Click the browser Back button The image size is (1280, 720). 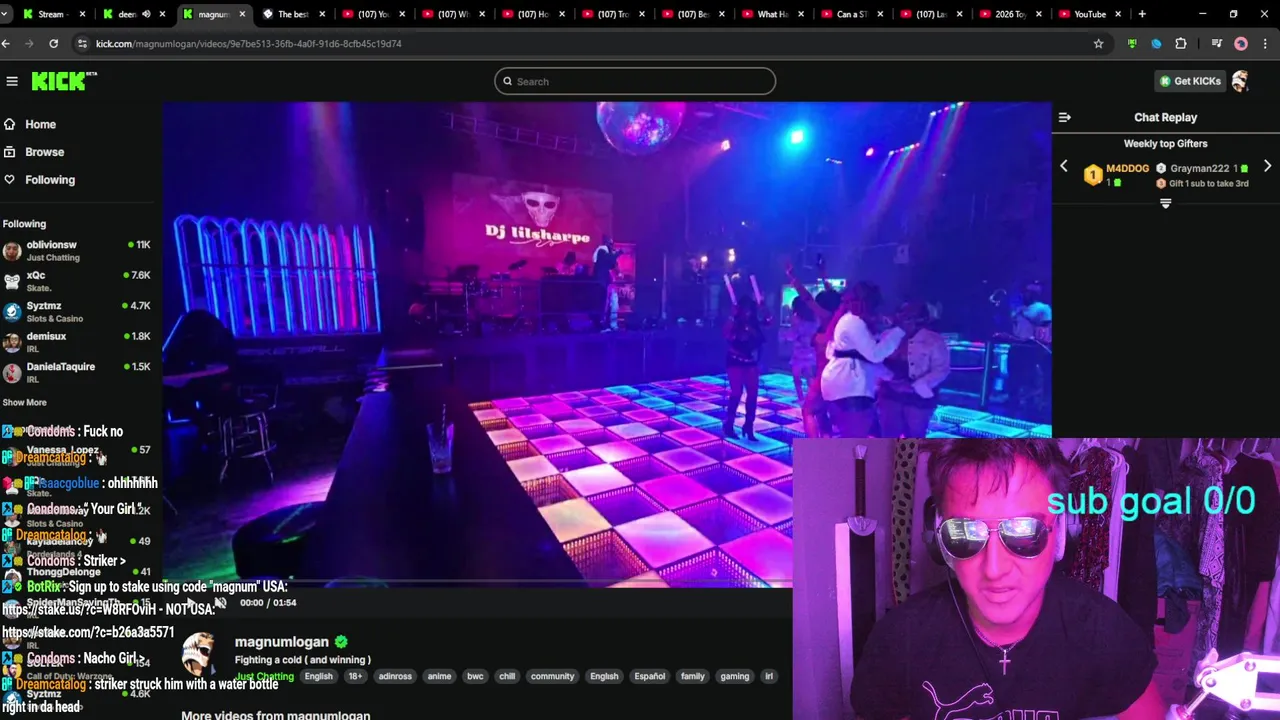pos(7,44)
